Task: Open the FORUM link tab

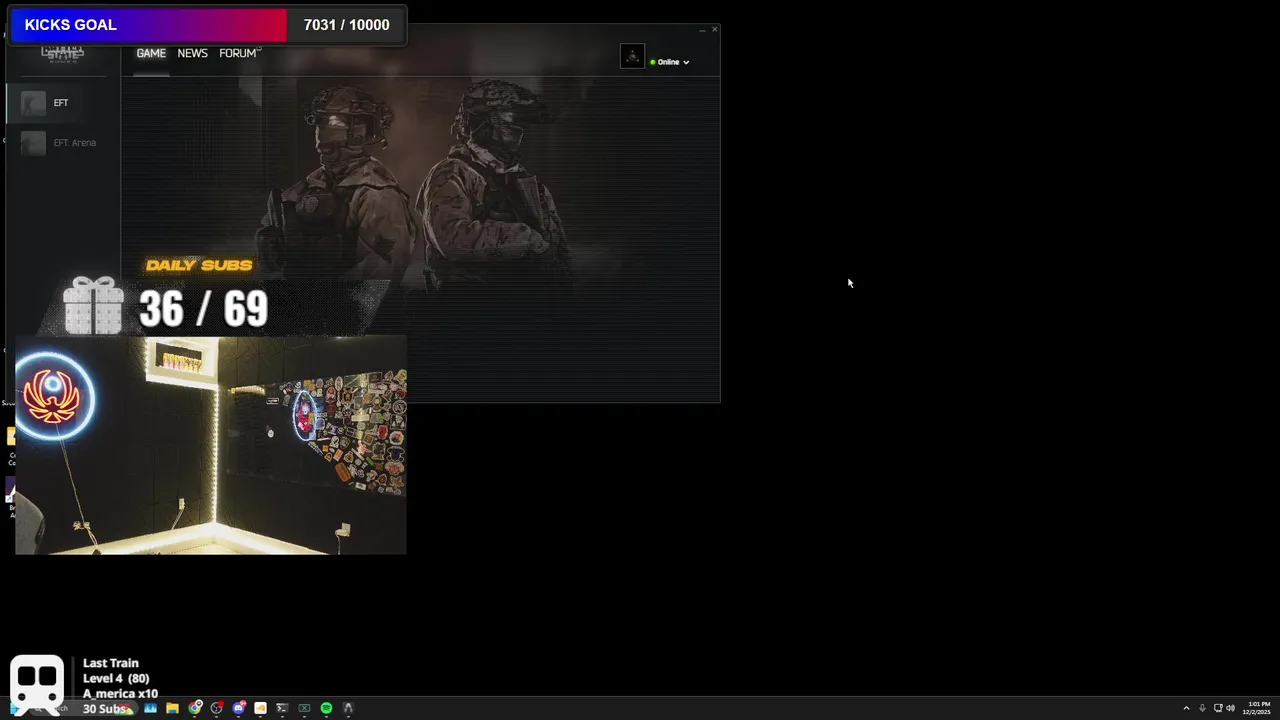Action: click(239, 53)
